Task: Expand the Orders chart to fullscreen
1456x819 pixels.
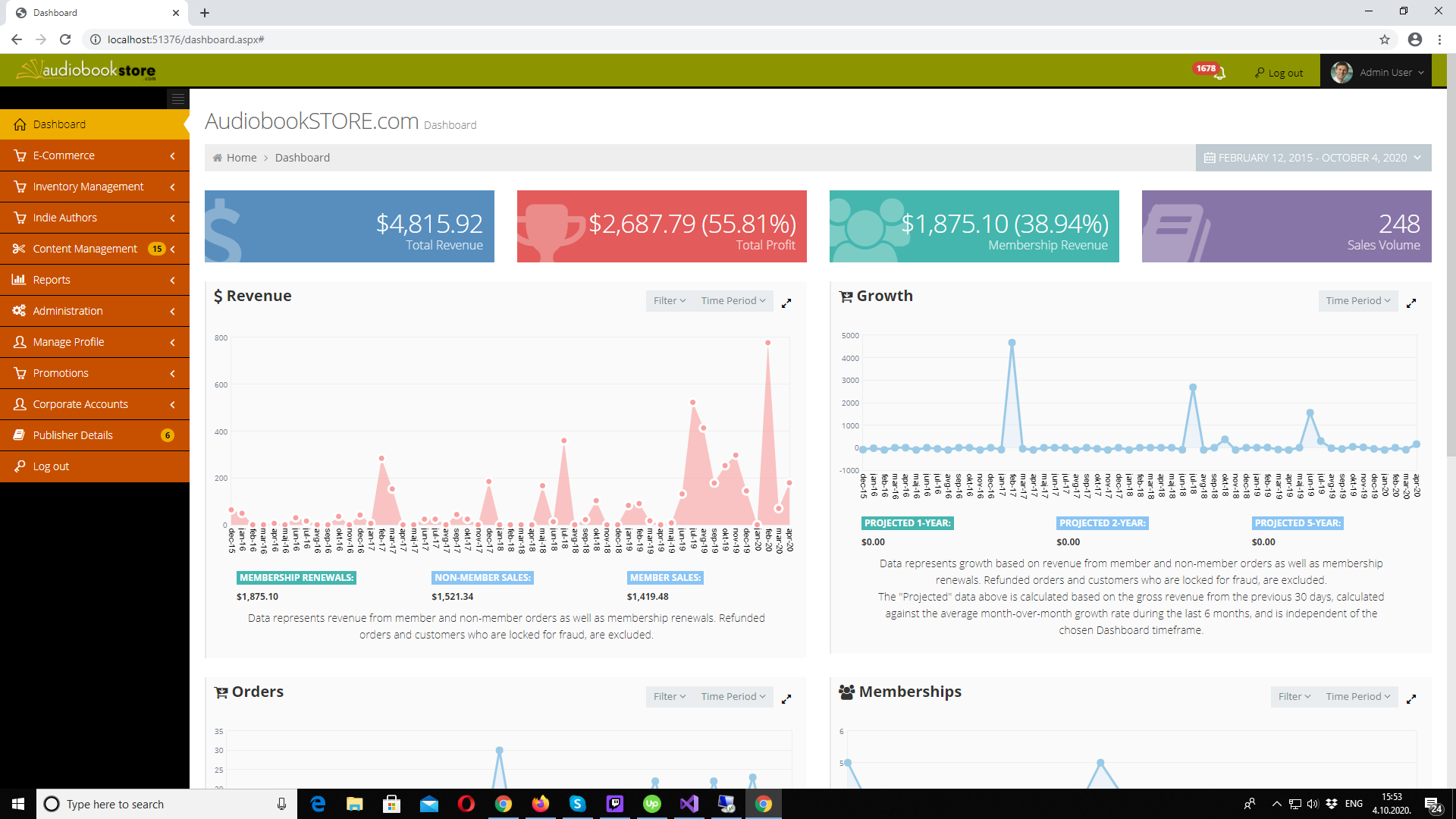Action: pyautogui.click(x=786, y=698)
